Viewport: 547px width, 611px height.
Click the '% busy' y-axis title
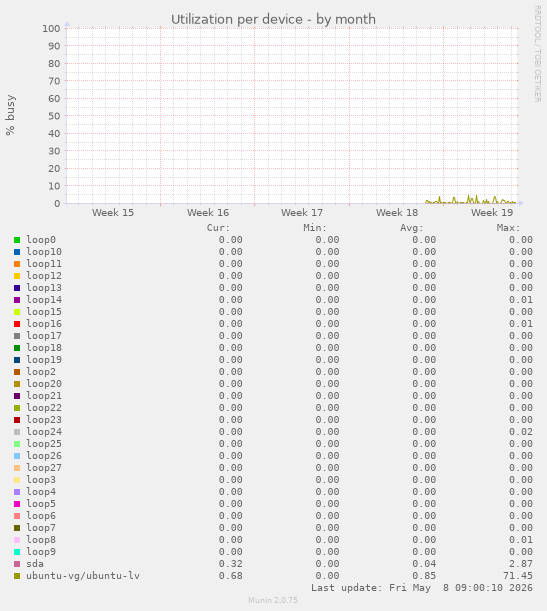click(10, 115)
